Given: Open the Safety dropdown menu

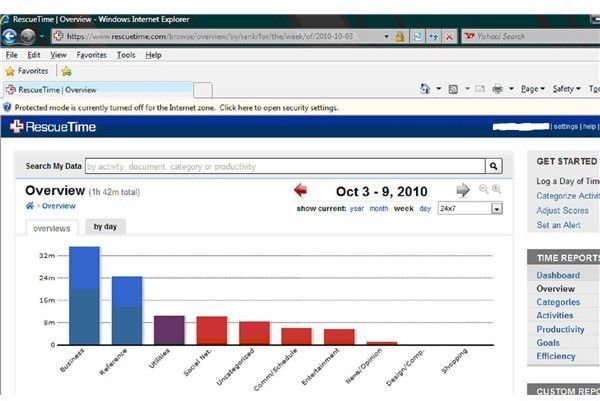Looking at the screenshot, I should click(567, 89).
